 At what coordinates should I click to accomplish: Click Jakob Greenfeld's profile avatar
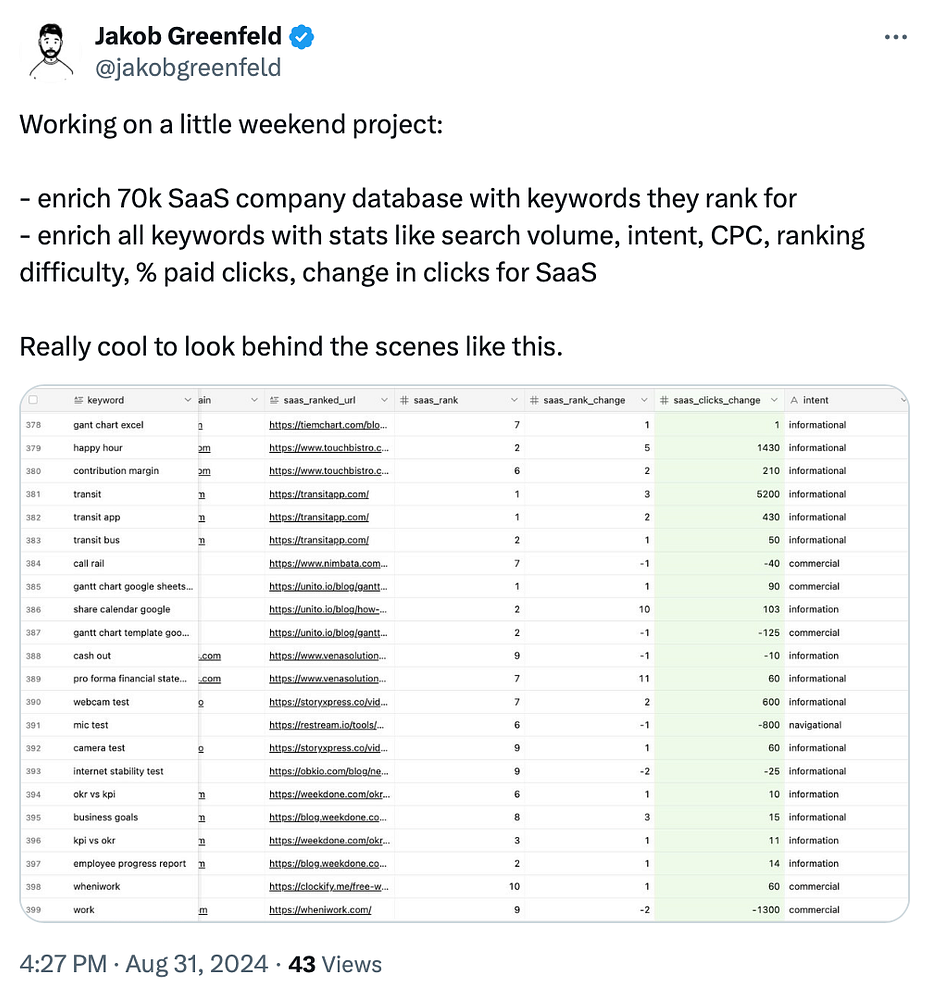[53, 51]
